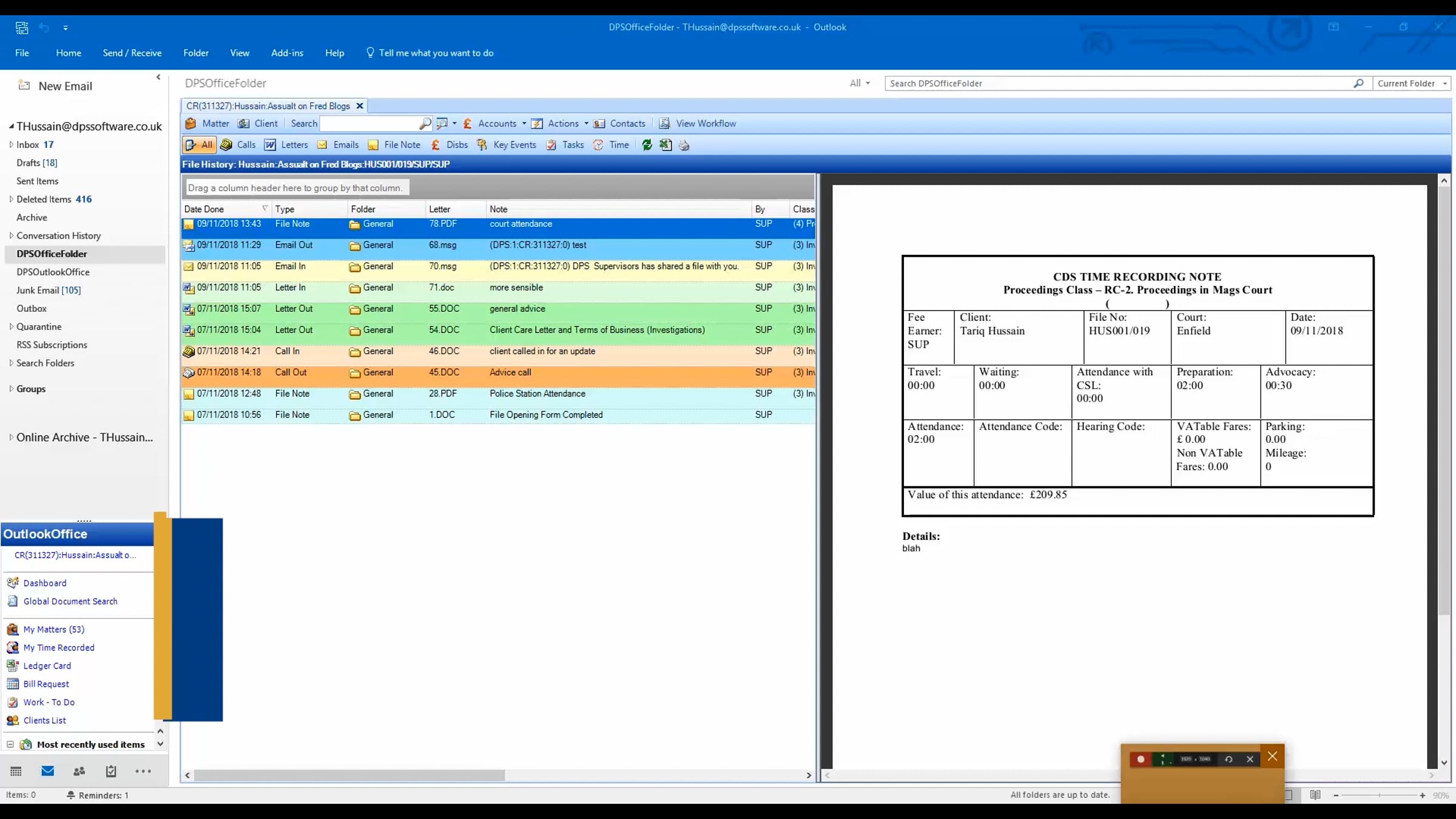Expand the Inbox folder

pyautogui.click(x=11, y=144)
